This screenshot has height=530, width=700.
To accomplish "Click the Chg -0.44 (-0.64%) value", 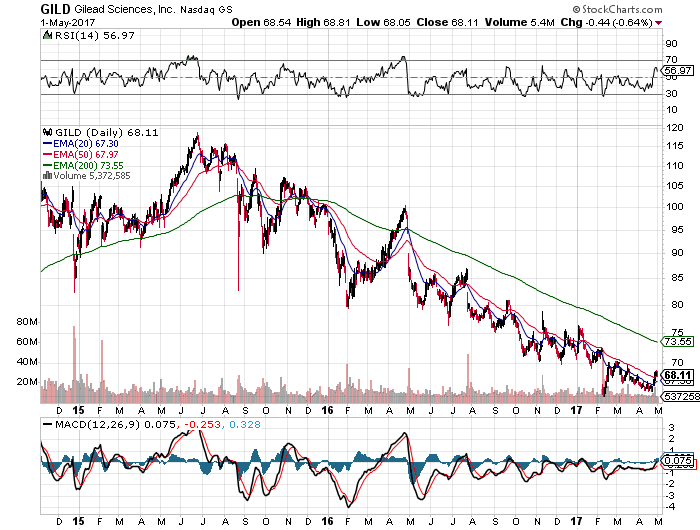I will pyautogui.click(x=607, y=22).
